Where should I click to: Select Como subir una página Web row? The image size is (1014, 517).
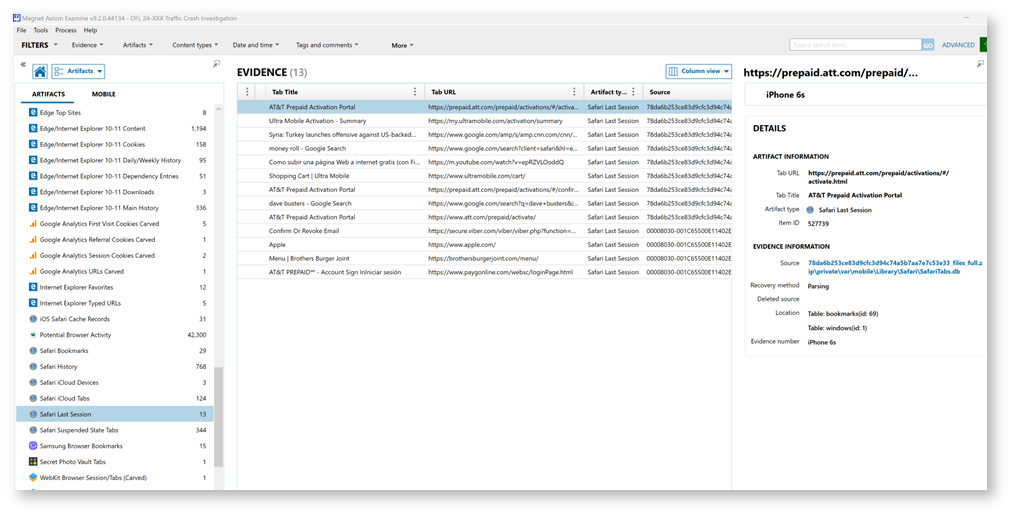pos(484,162)
